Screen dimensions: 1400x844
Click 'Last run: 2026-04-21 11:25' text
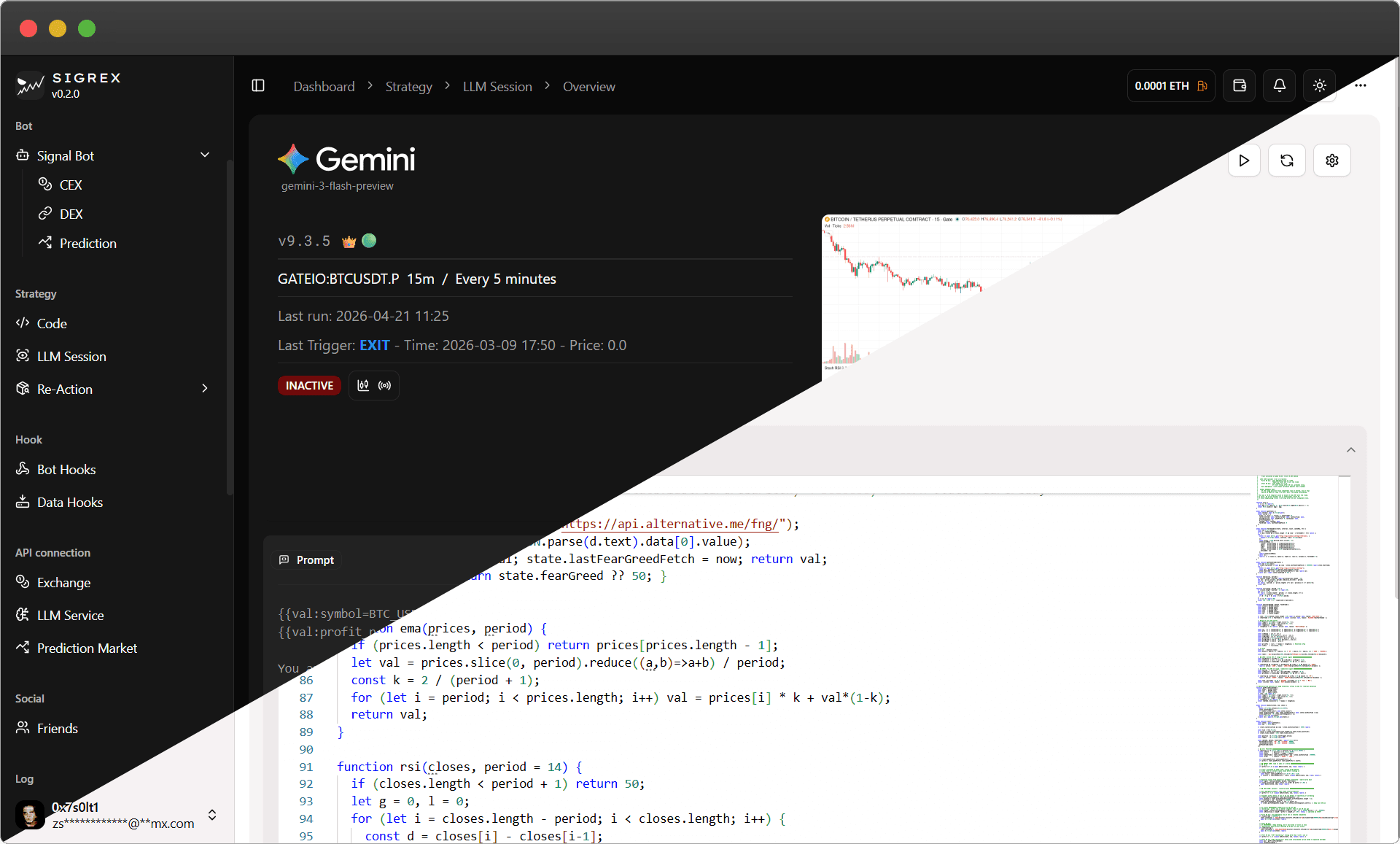tap(363, 316)
